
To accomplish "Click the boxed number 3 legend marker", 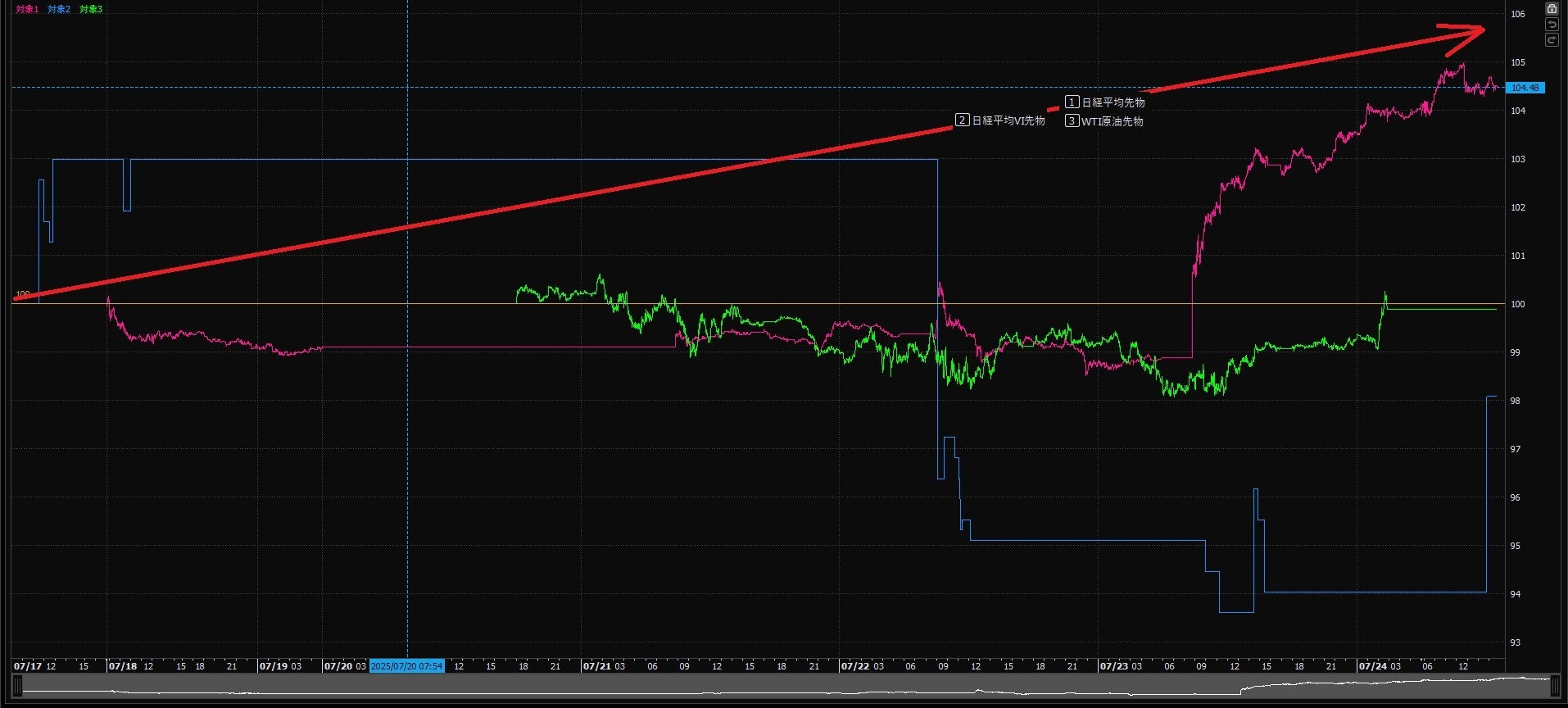I will (1072, 121).
